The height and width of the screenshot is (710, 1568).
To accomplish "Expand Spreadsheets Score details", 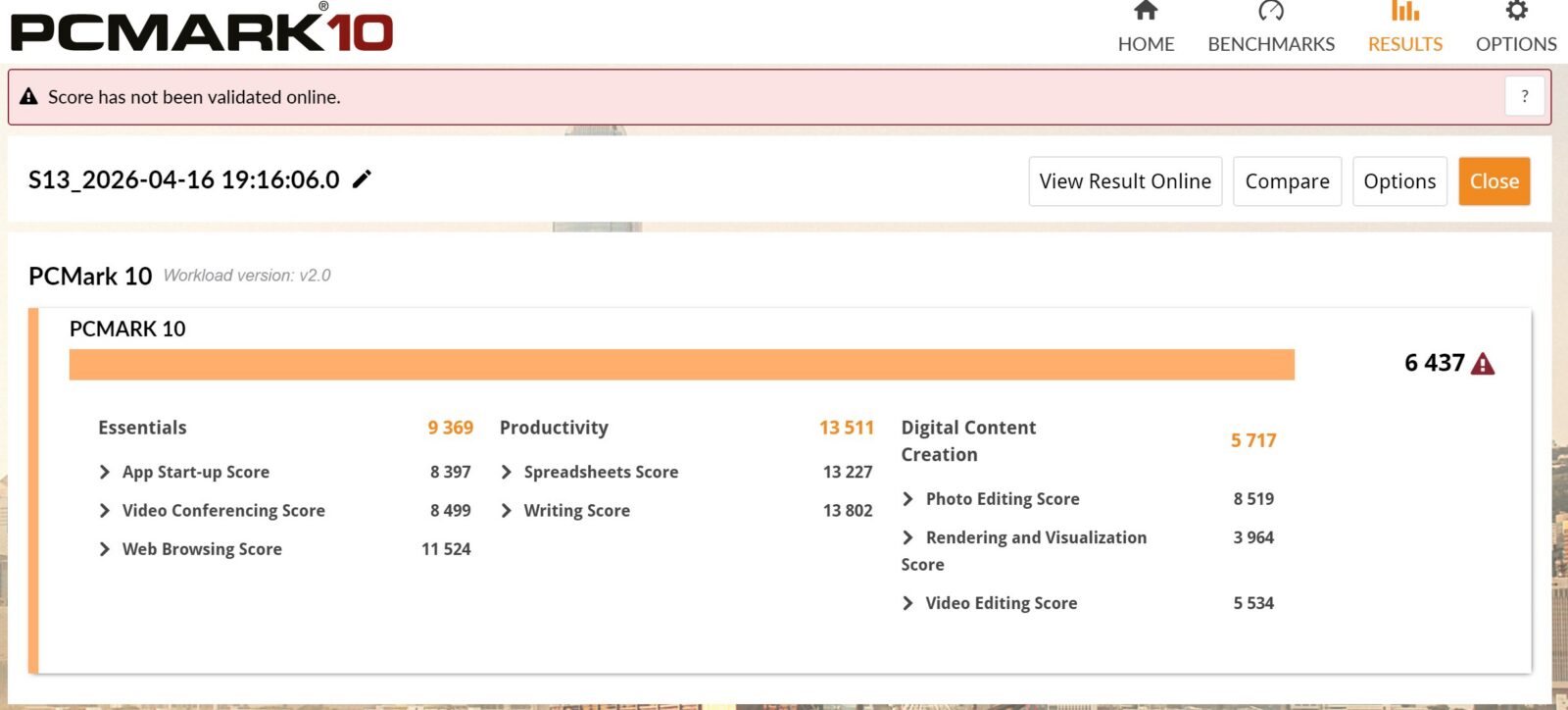I will coord(507,473).
